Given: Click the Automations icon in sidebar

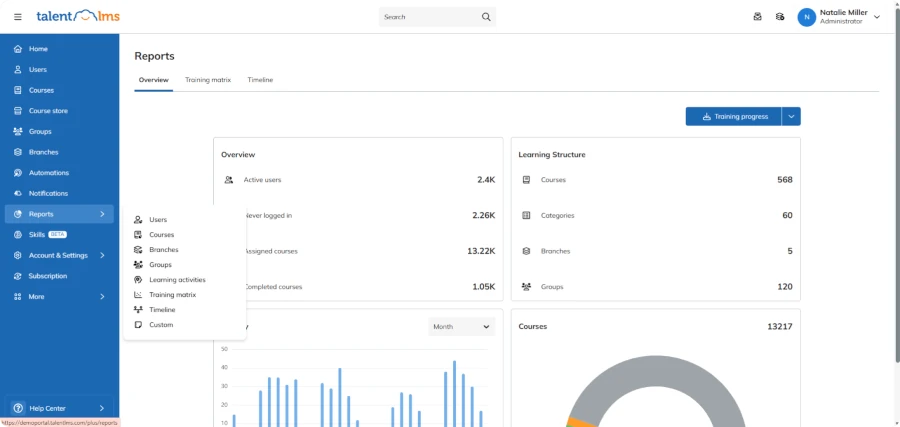Looking at the screenshot, I should pyautogui.click(x=18, y=173).
